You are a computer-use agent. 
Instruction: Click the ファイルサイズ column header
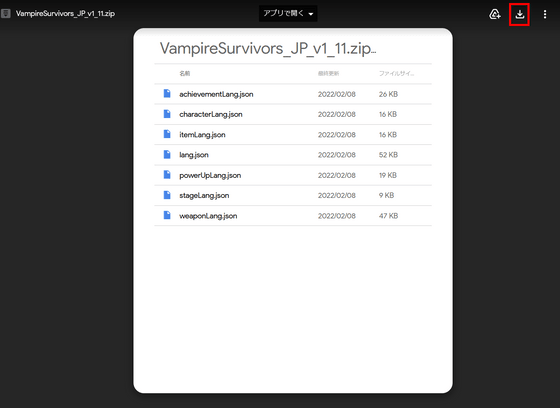coord(396,74)
